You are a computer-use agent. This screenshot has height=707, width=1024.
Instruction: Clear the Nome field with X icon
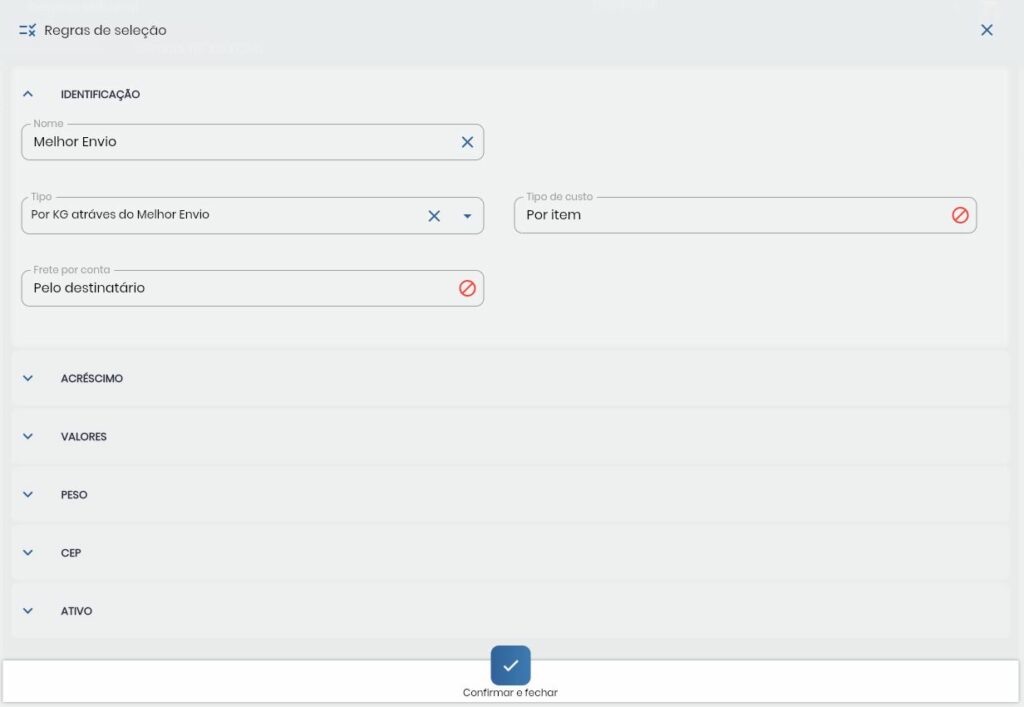(x=467, y=142)
